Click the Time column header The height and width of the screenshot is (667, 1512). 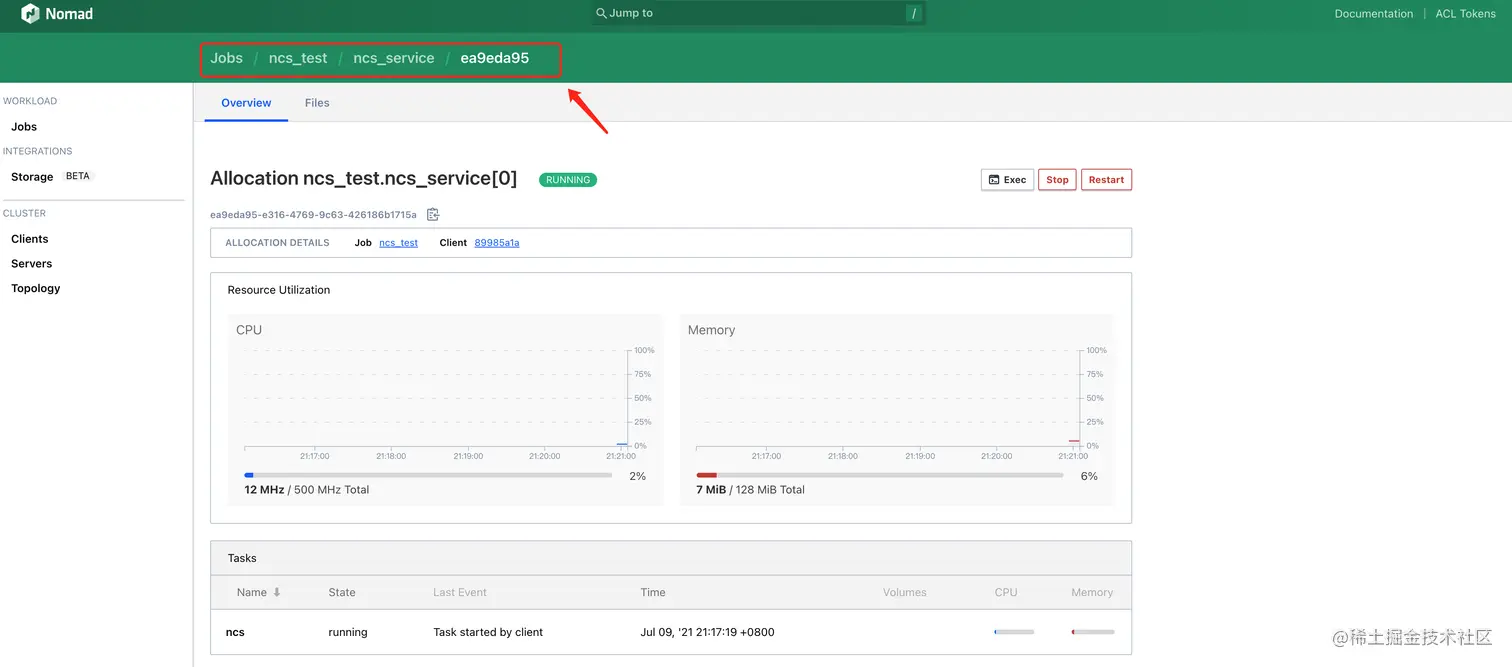pyautogui.click(x=653, y=592)
